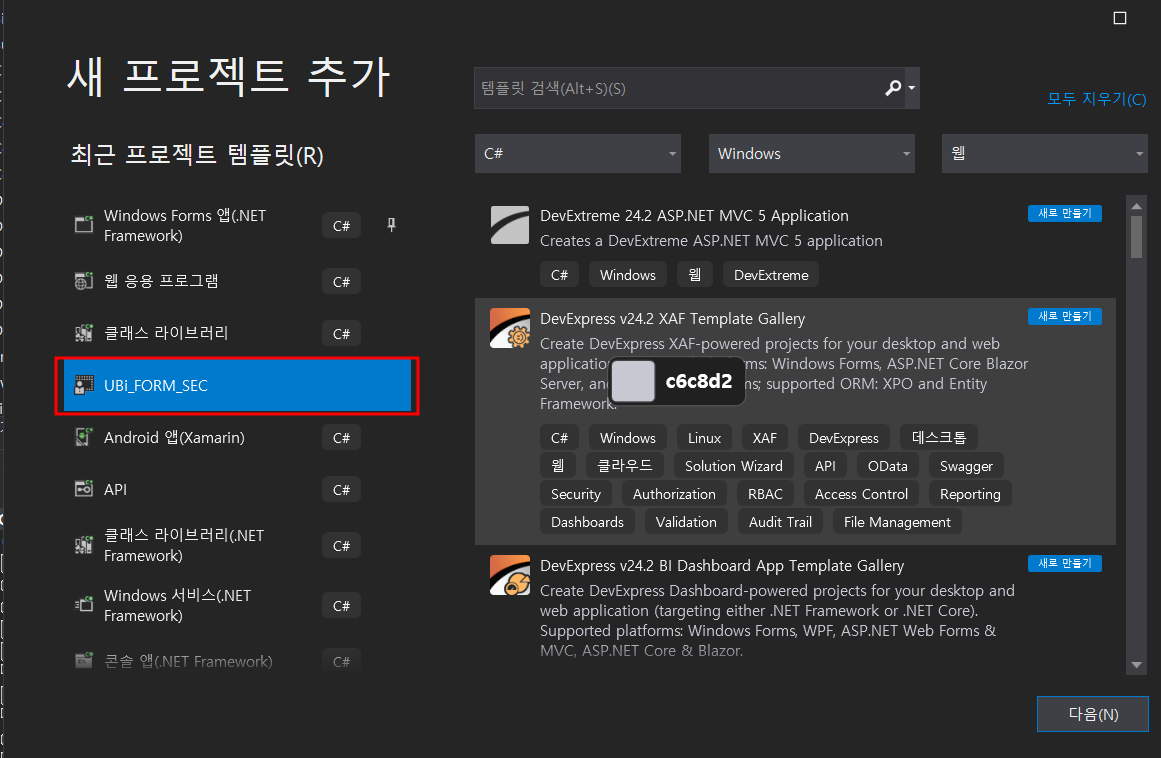Click the BI Dashboard App Template Gallery icon
This screenshot has width=1161, height=758.
click(x=509, y=575)
